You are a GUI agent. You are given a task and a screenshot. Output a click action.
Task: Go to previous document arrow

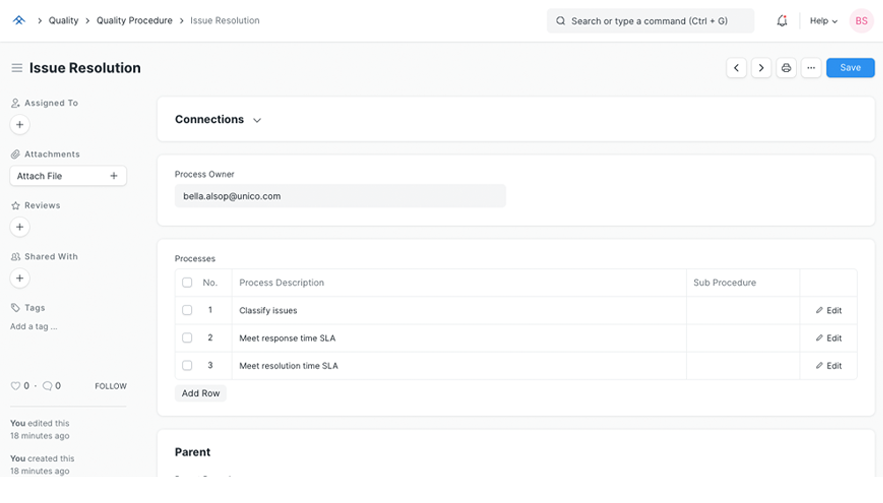tap(736, 68)
